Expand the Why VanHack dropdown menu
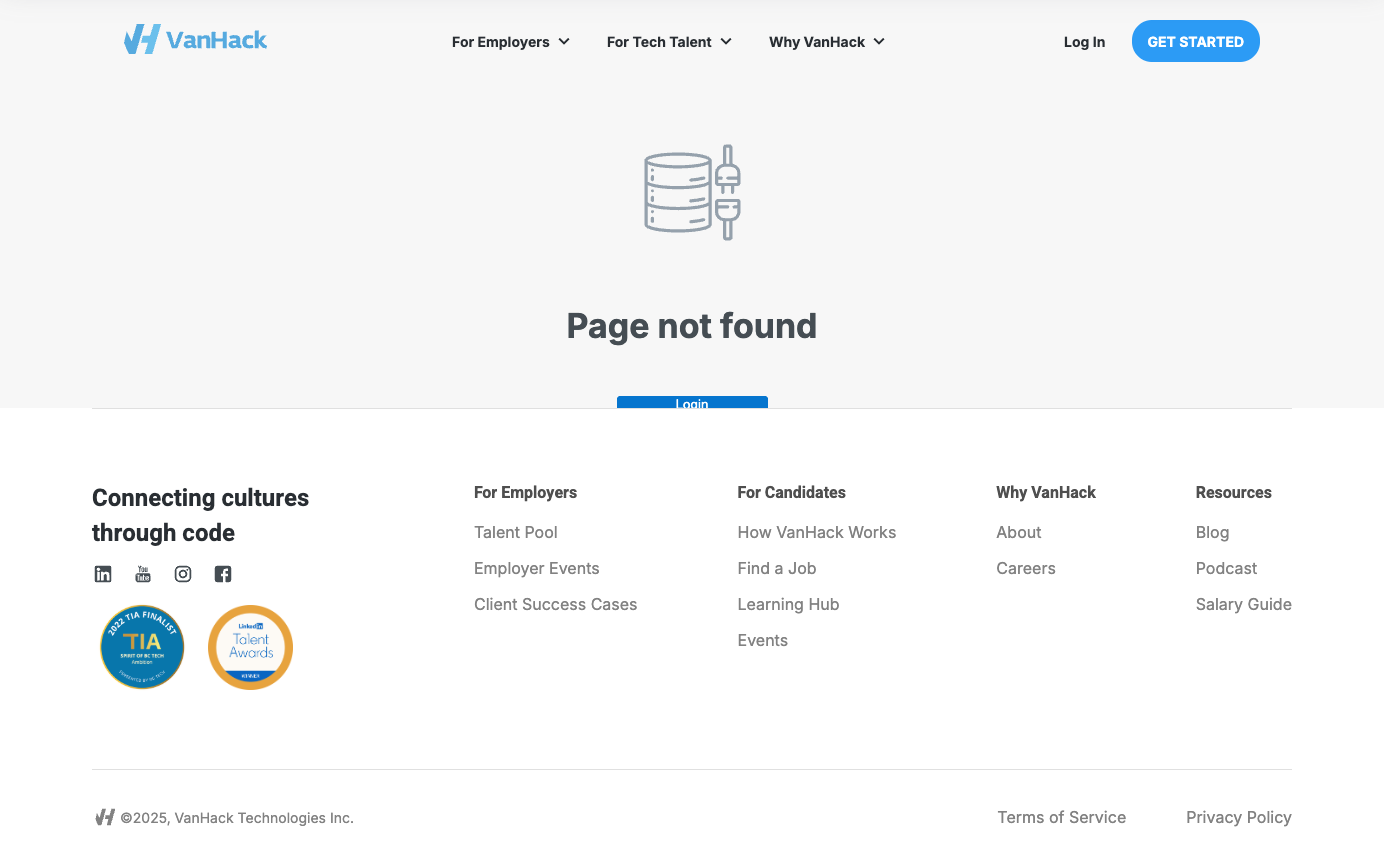Screen dimensions: 1384x864 (826, 42)
